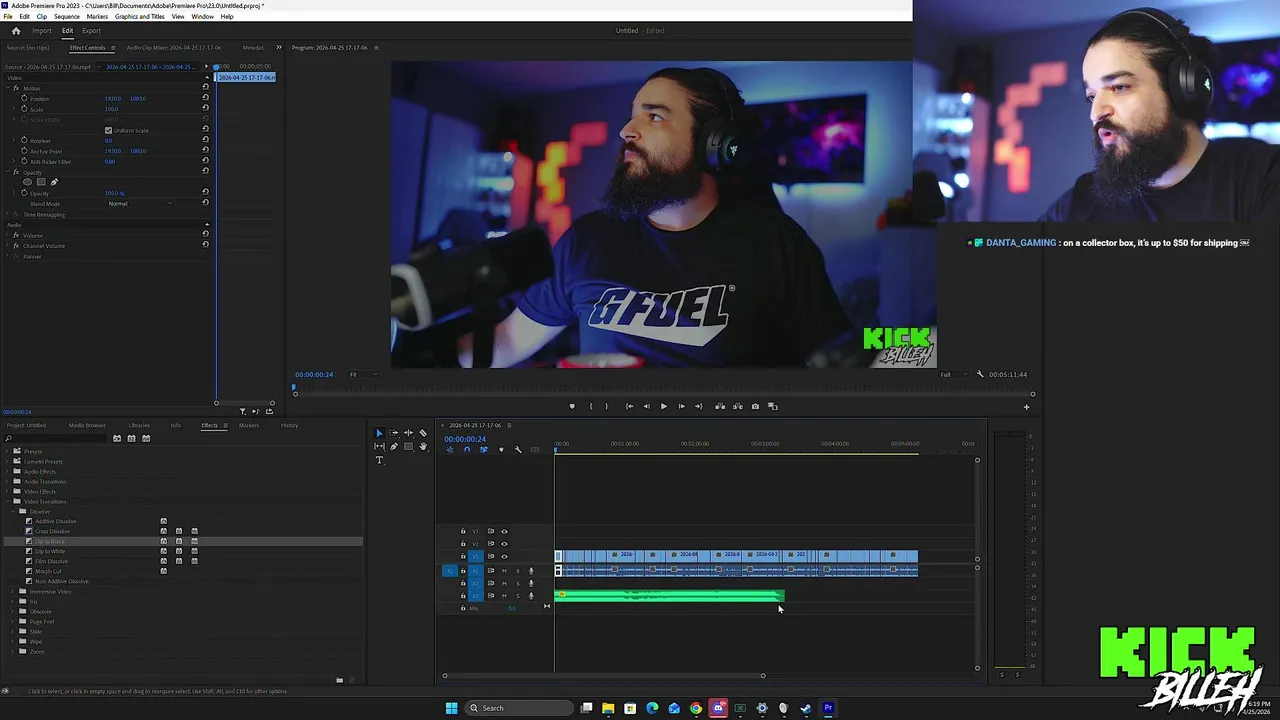The height and width of the screenshot is (720, 1280).
Task: Click the Lift button in Program monitor
Action: tap(720, 406)
